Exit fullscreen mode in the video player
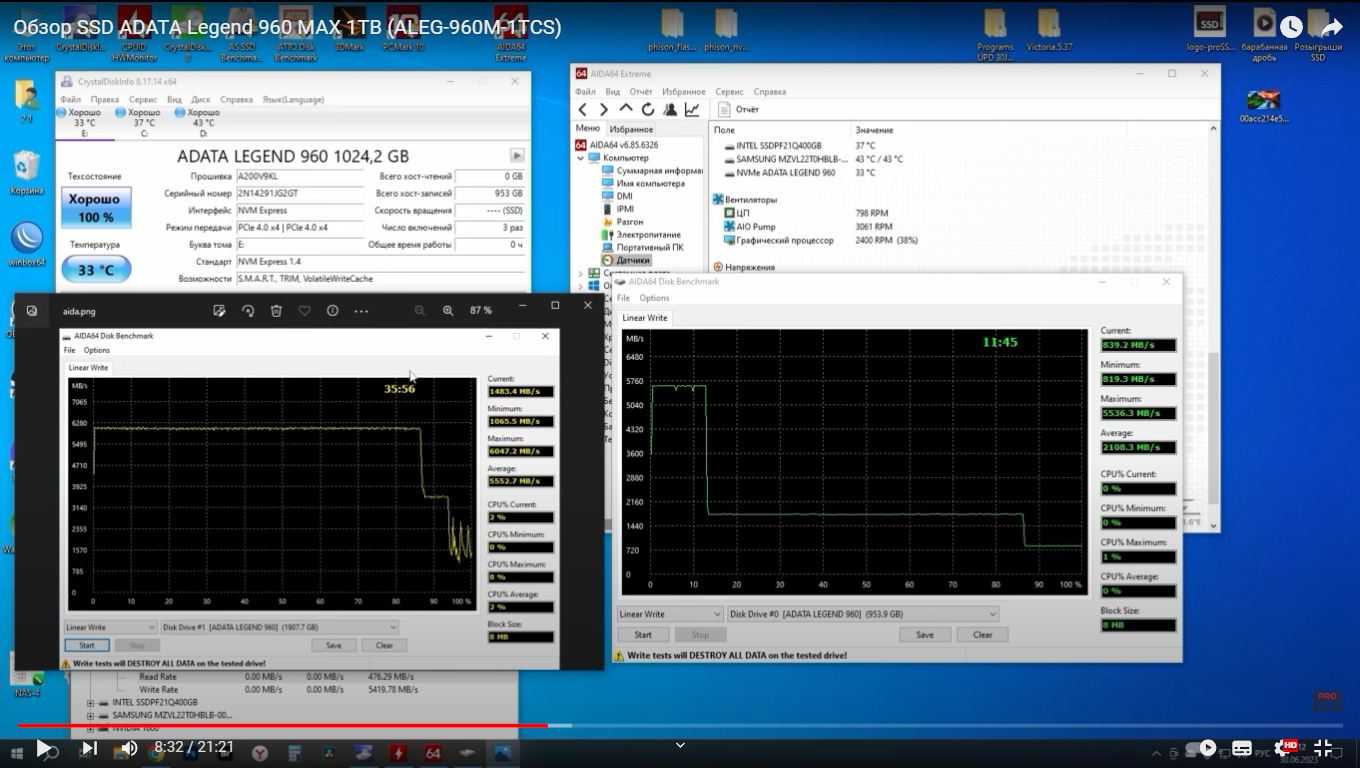 tap(1323, 747)
